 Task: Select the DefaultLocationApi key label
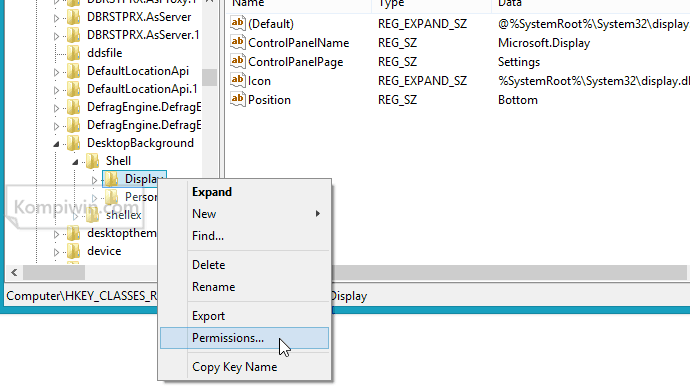coord(138,71)
